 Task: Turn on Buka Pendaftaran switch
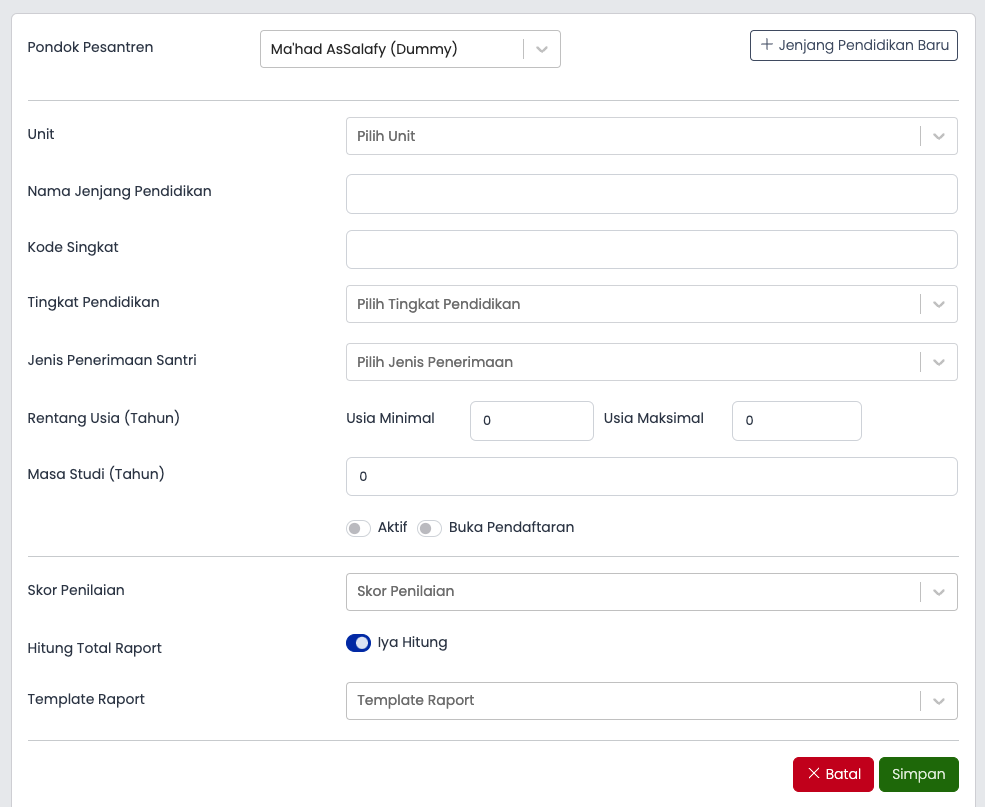click(430, 528)
